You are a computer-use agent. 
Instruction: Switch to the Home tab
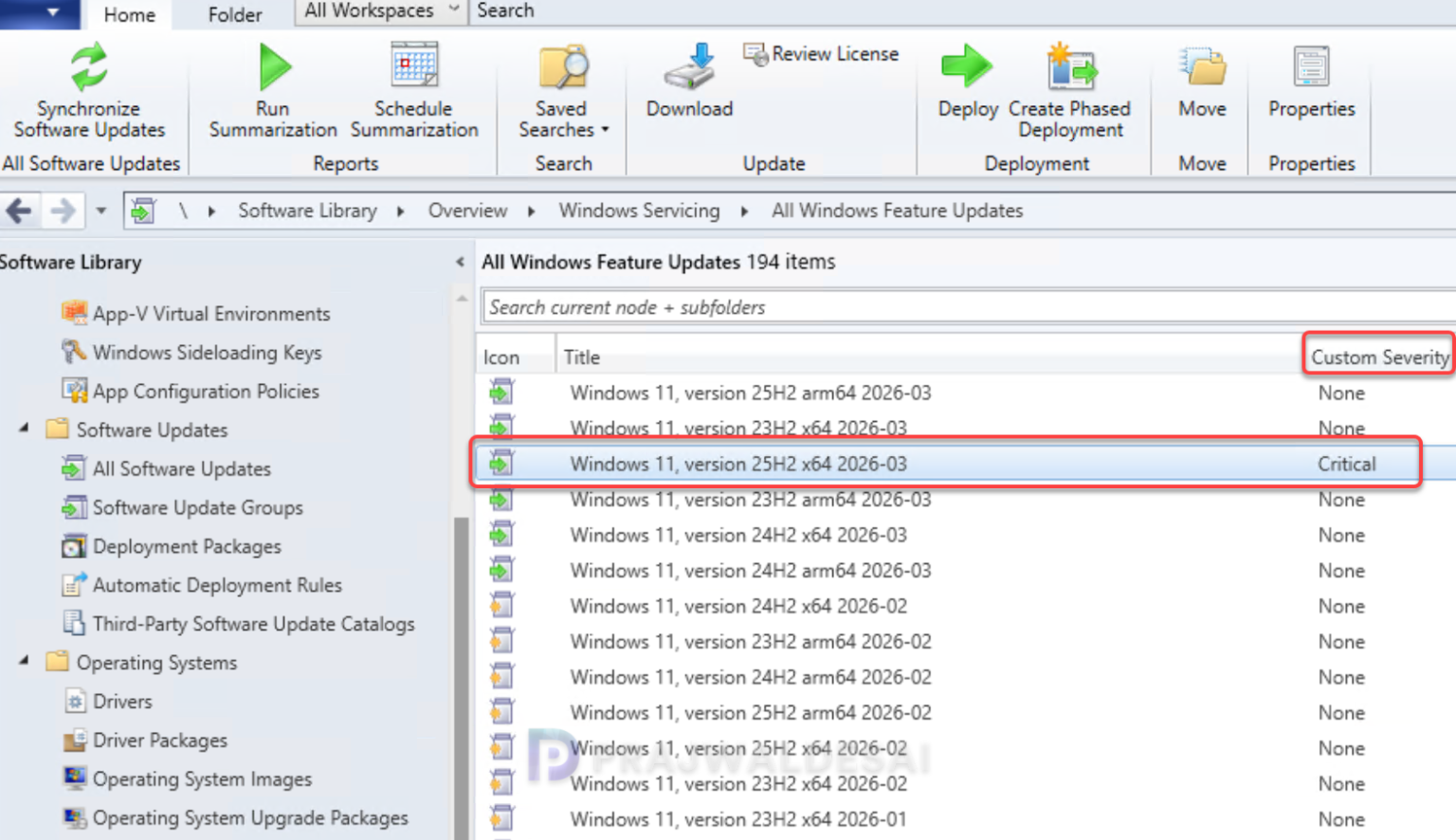129,14
